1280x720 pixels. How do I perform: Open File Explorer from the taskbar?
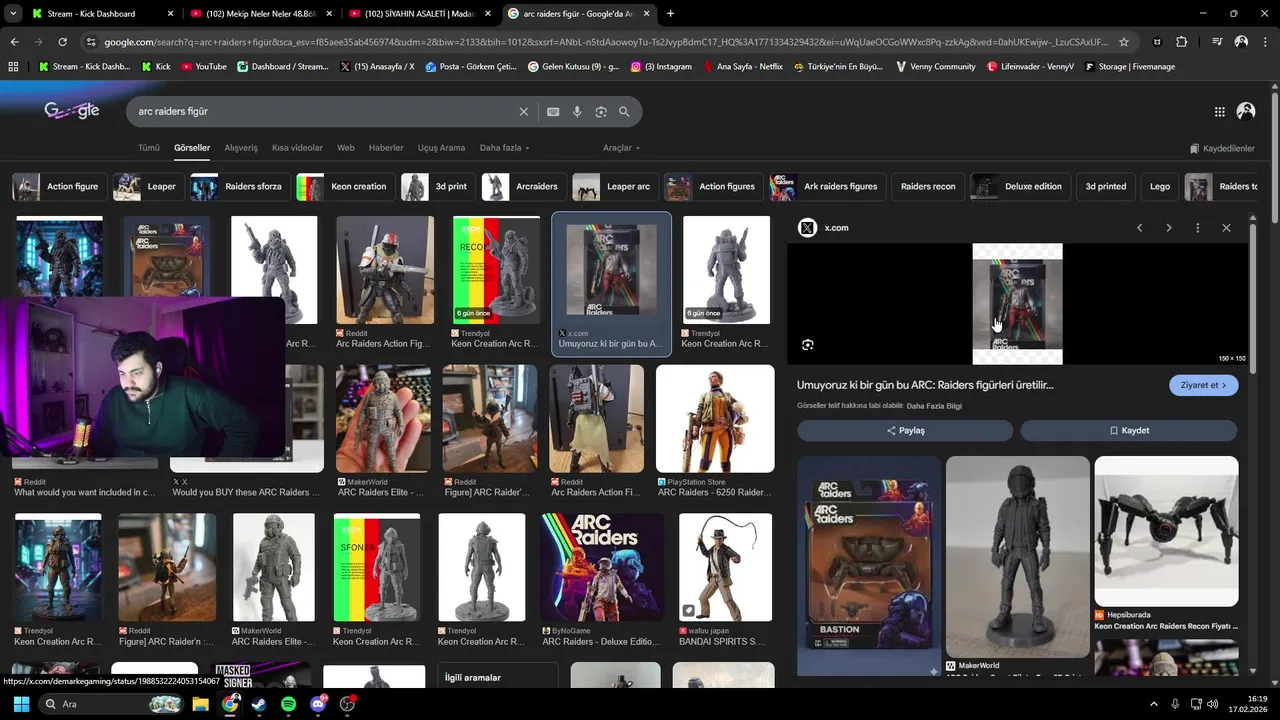200,704
